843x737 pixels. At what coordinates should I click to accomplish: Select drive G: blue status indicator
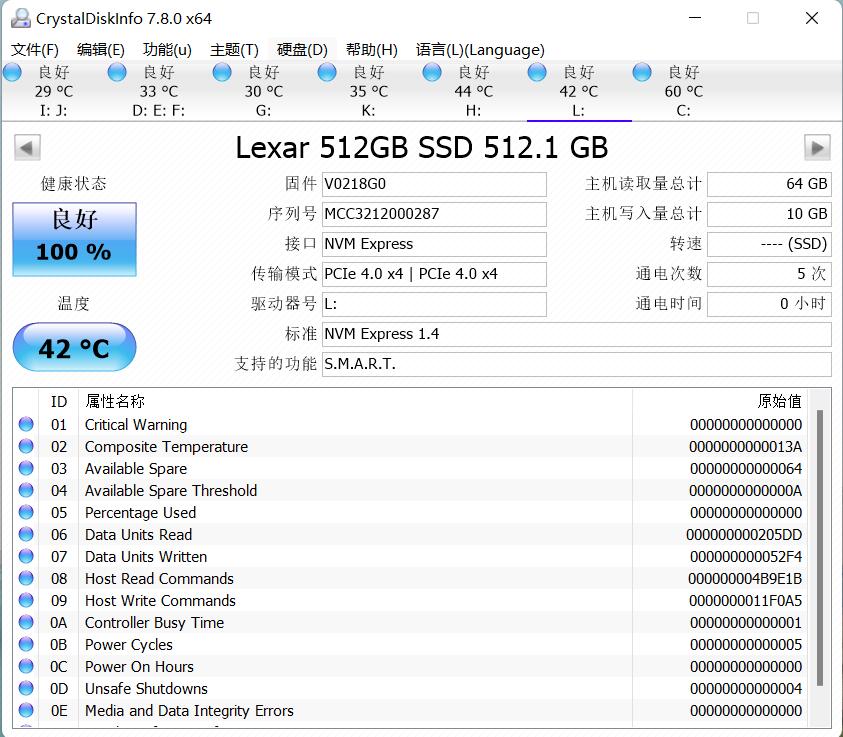(x=221, y=72)
